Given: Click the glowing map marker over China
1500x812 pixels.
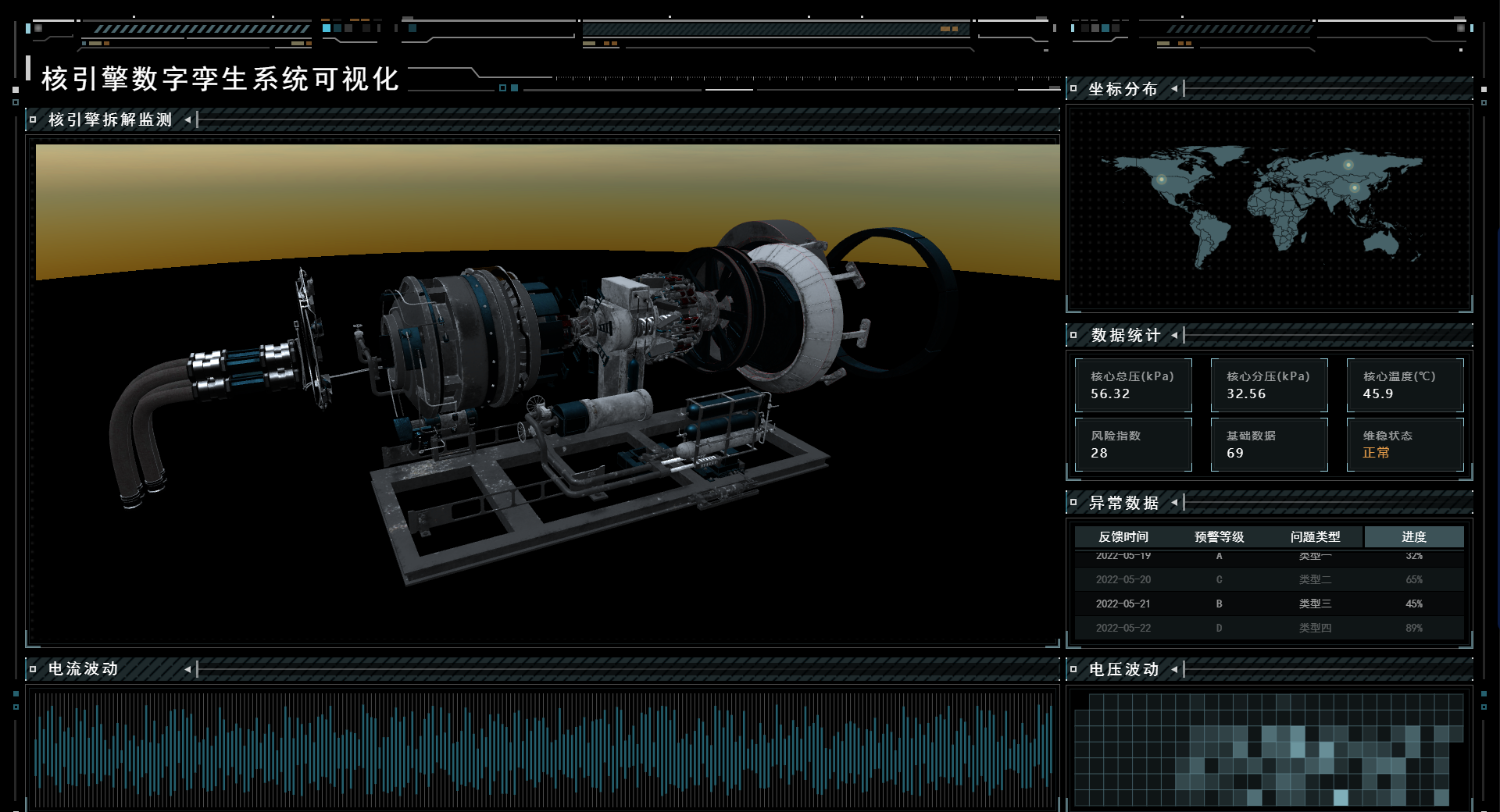Looking at the screenshot, I should (x=1355, y=187).
